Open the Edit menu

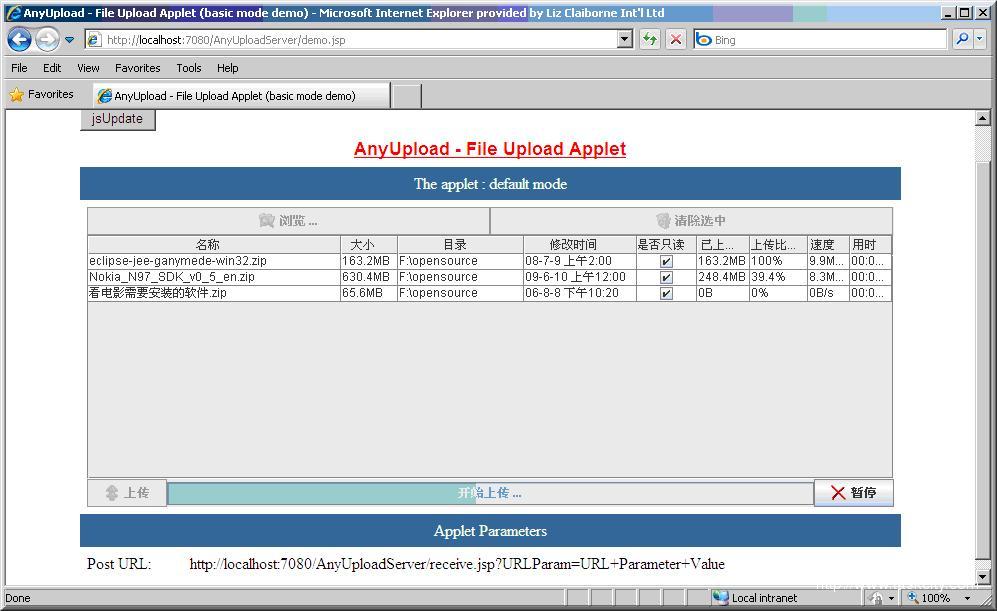[52, 68]
